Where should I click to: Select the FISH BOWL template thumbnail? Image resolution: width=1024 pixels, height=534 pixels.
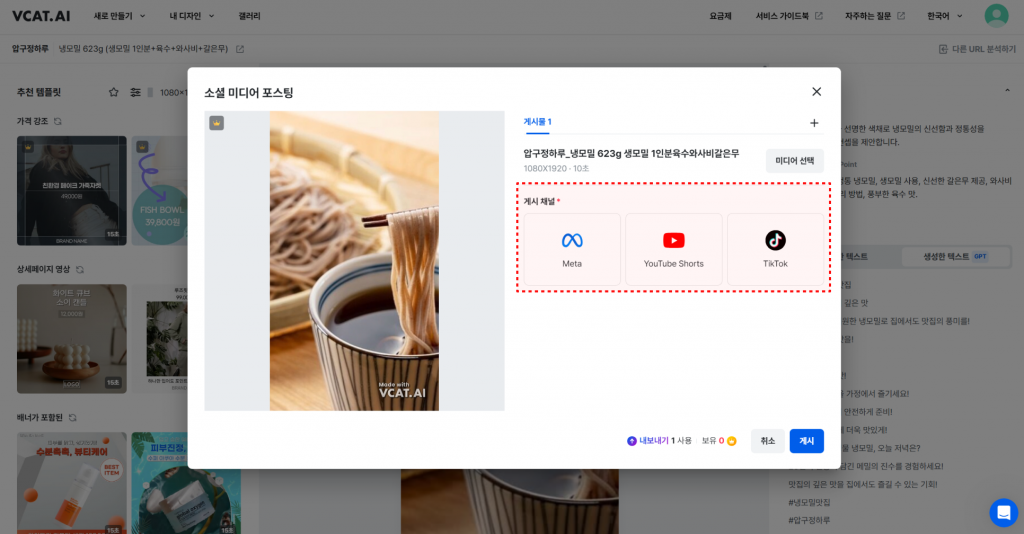coord(159,191)
